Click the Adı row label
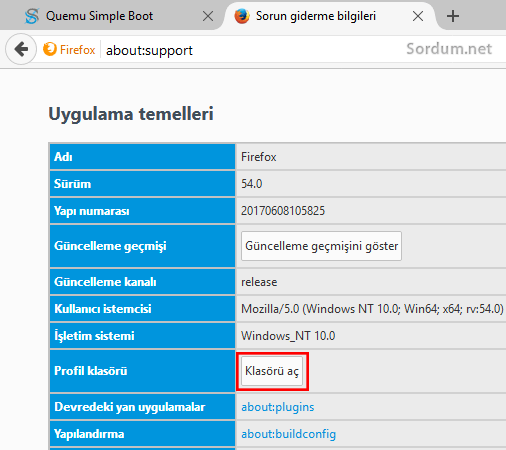 pyautogui.click(x=63, y=157)
